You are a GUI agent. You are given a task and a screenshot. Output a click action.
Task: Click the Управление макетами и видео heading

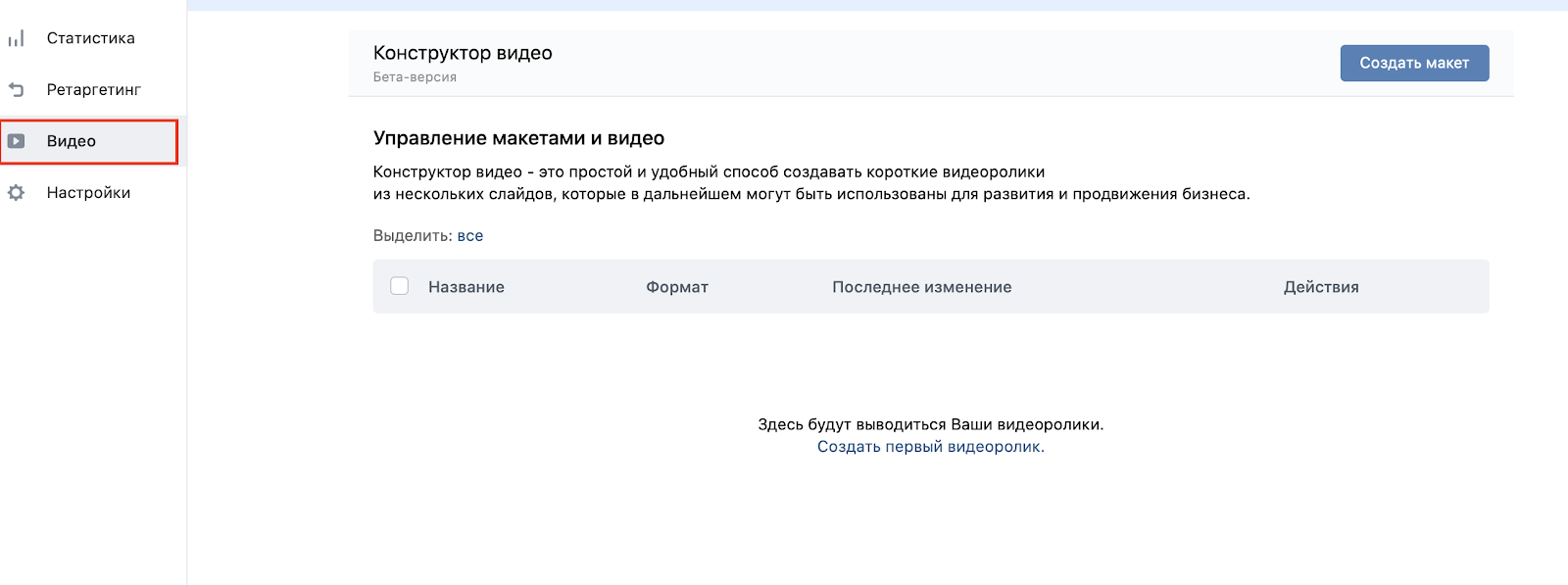[518, 138]
